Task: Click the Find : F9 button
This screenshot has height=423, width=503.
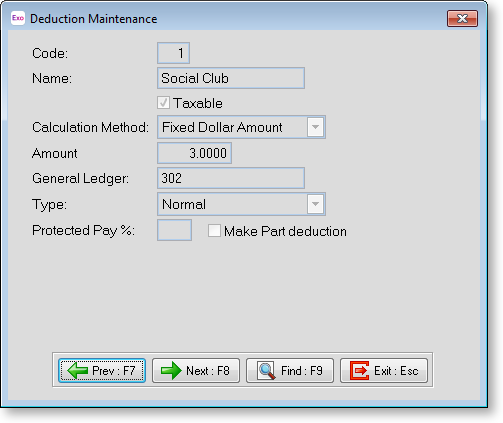Action: pyautogui.click(x=290, y=370)
